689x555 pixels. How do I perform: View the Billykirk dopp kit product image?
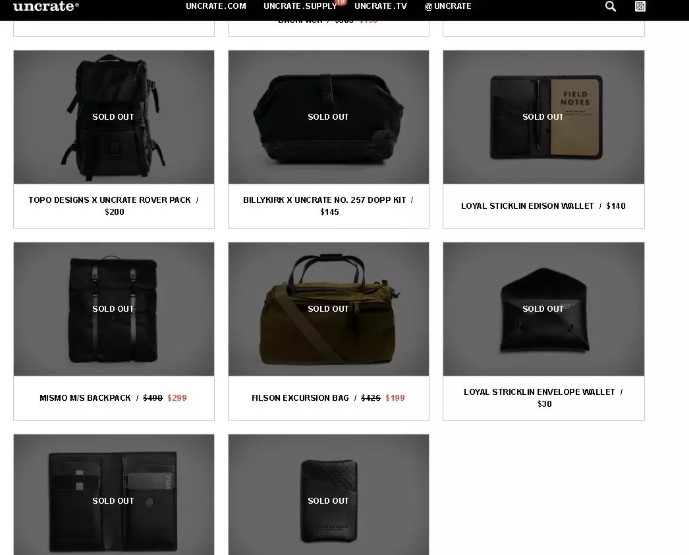[329, 117]
